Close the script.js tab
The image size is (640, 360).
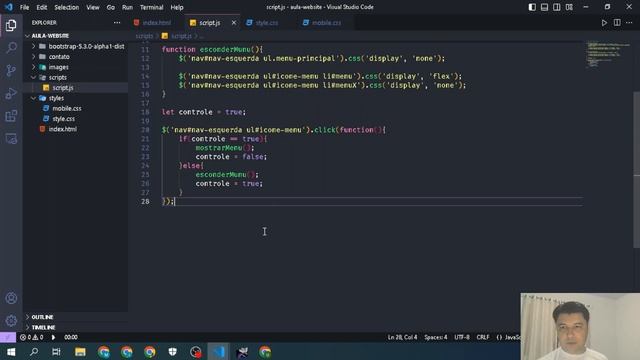[x=233, y=23]
